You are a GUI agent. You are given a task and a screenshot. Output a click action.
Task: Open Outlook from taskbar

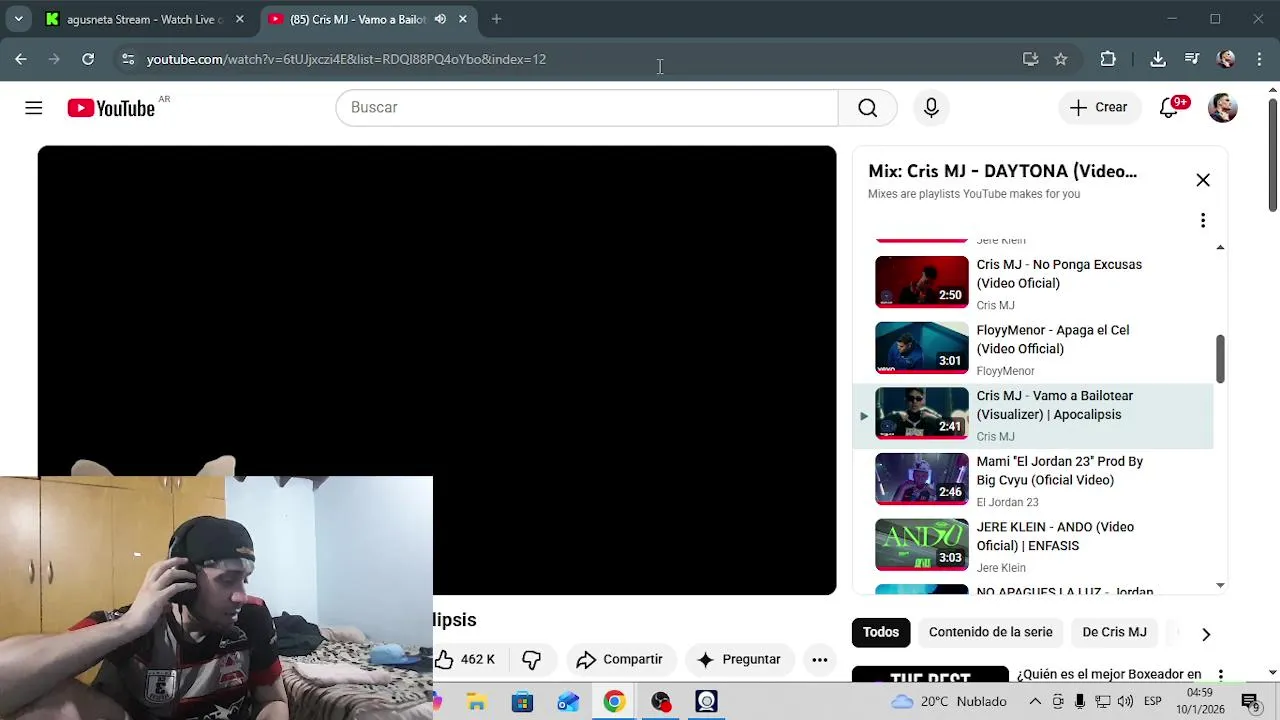click(568, 702)
